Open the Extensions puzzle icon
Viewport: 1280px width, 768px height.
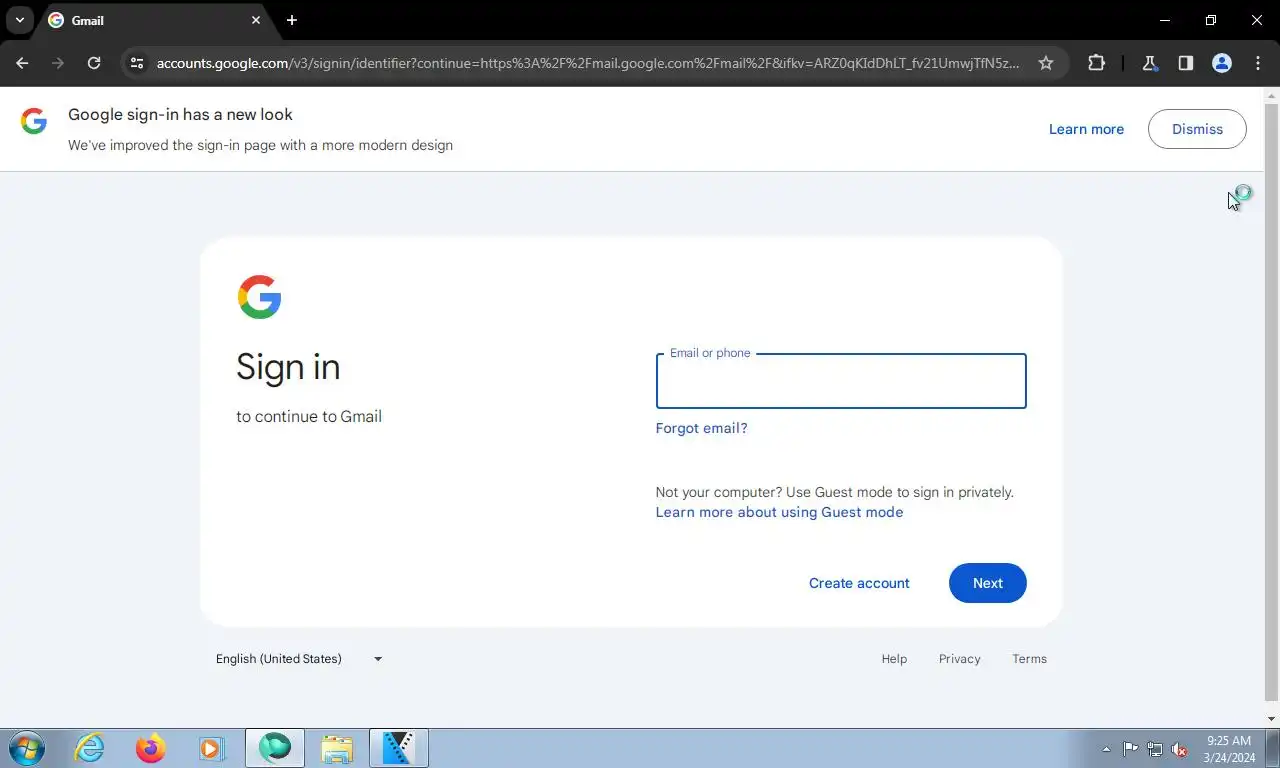coord(1096,63)
